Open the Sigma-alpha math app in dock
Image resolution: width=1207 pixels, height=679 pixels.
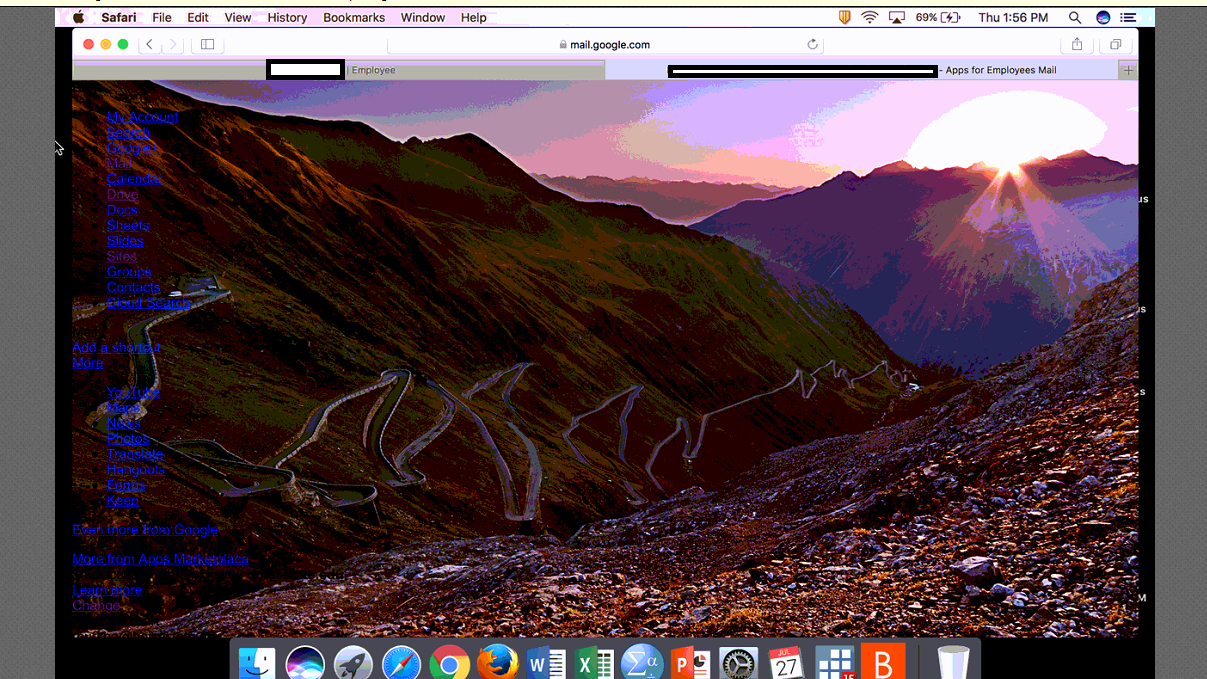click(x=642, y=662)
